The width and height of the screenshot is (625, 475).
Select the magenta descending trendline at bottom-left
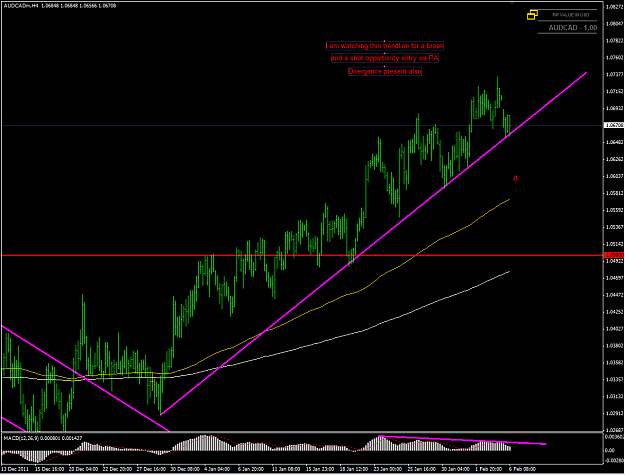85,379
